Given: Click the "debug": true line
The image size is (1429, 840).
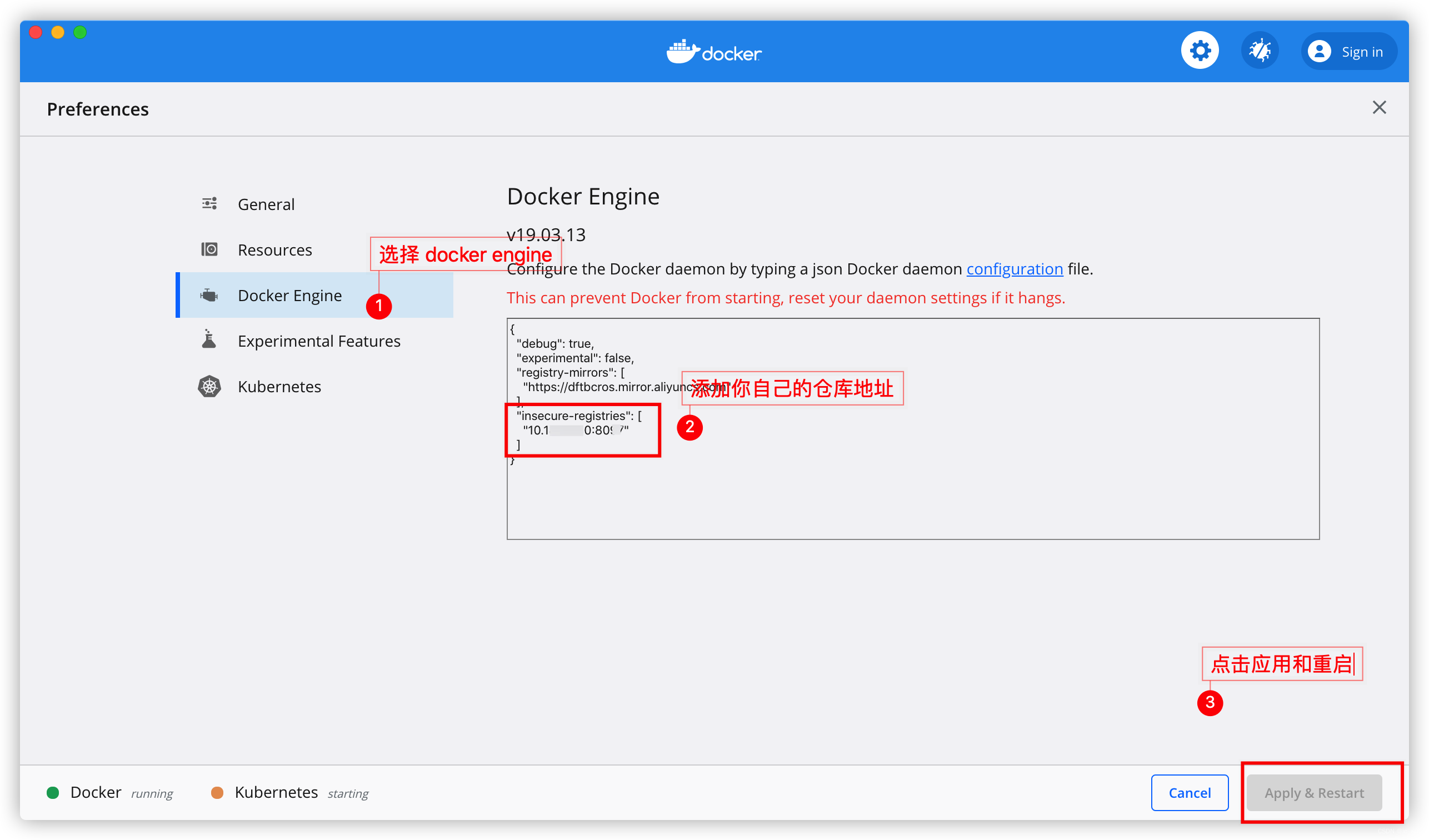Looking at the screenshot, I should pos(555,344).
